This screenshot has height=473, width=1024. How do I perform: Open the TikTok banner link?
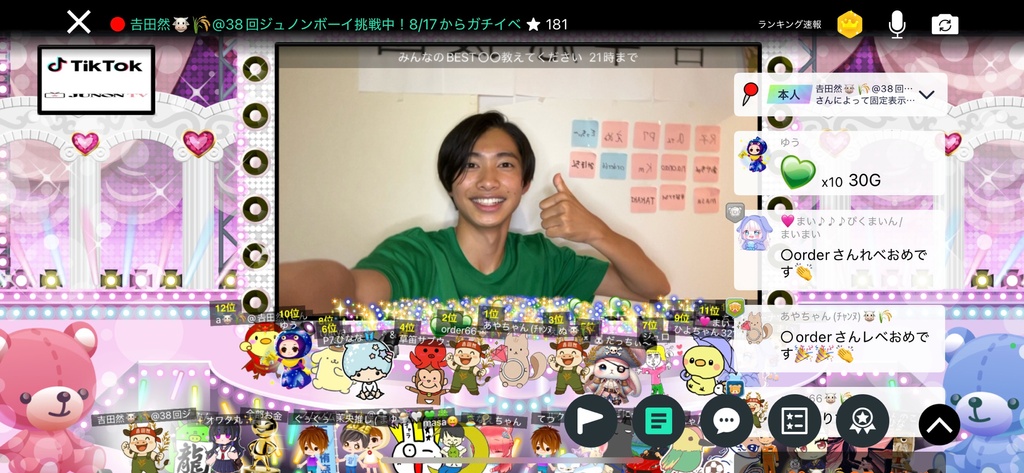(x=95, y=65)
